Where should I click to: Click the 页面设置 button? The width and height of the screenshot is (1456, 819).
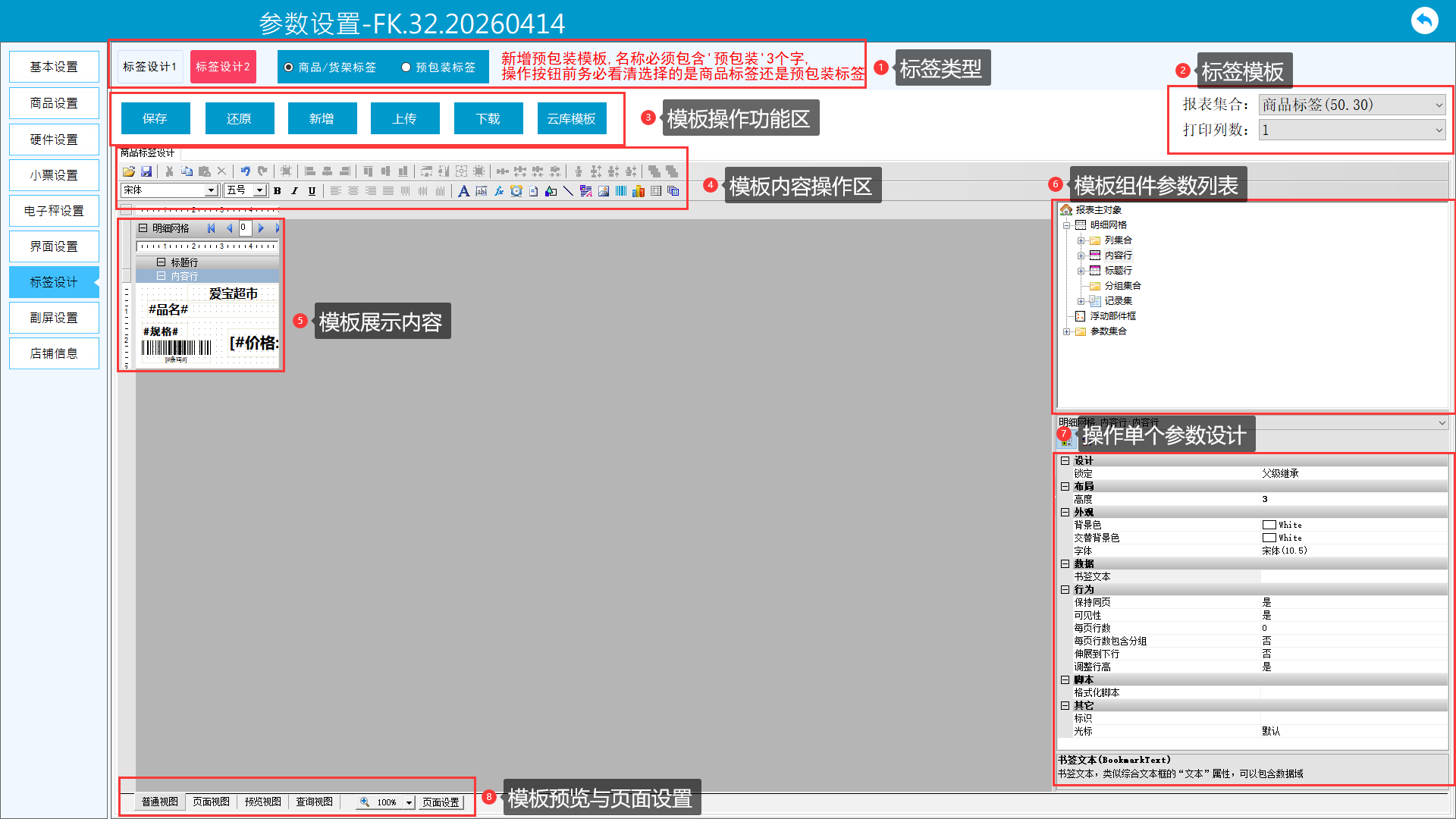[x=441, y=802]
